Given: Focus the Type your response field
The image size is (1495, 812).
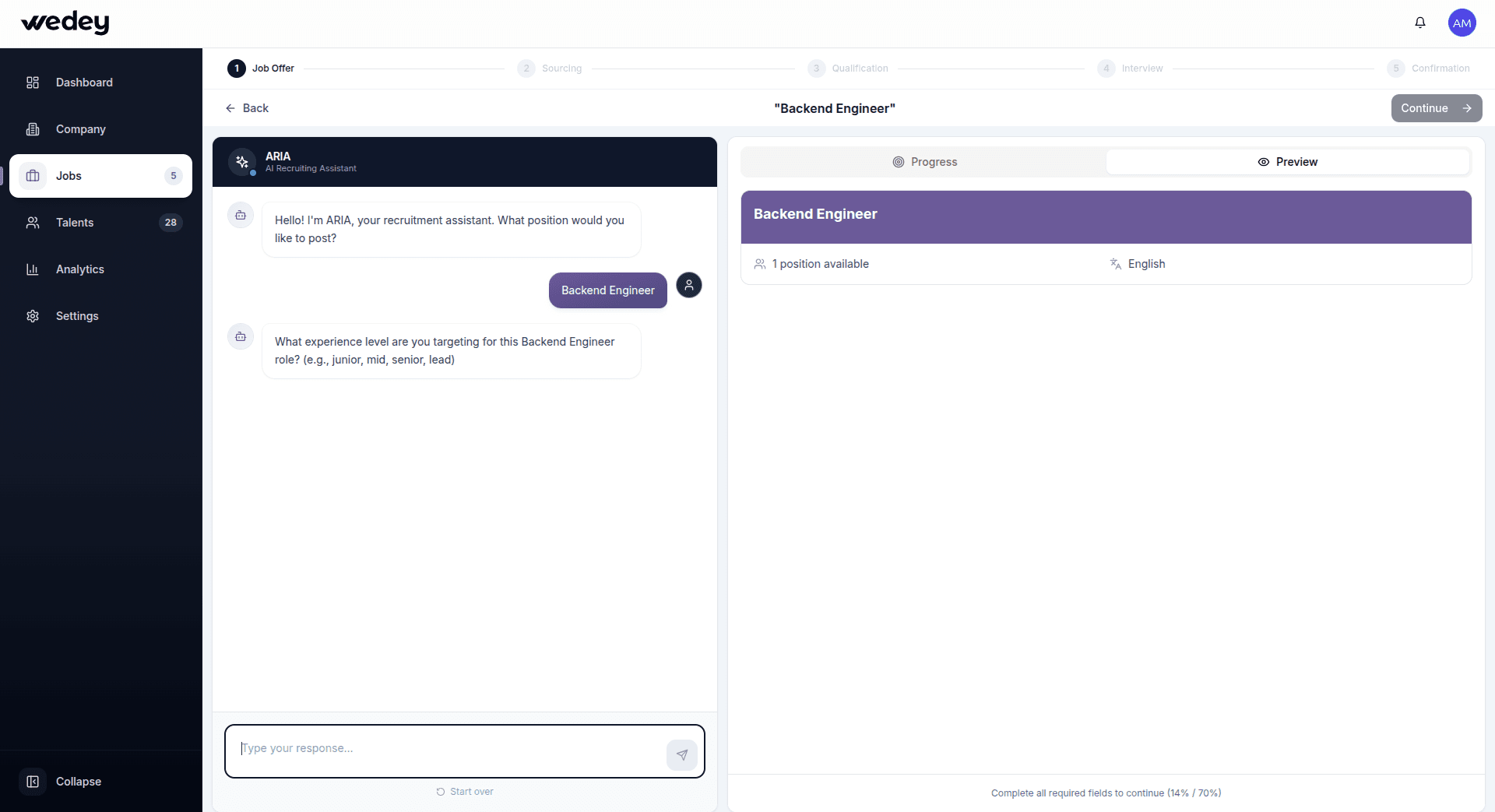Looking at the screenshot, I should tap(448, 749).
